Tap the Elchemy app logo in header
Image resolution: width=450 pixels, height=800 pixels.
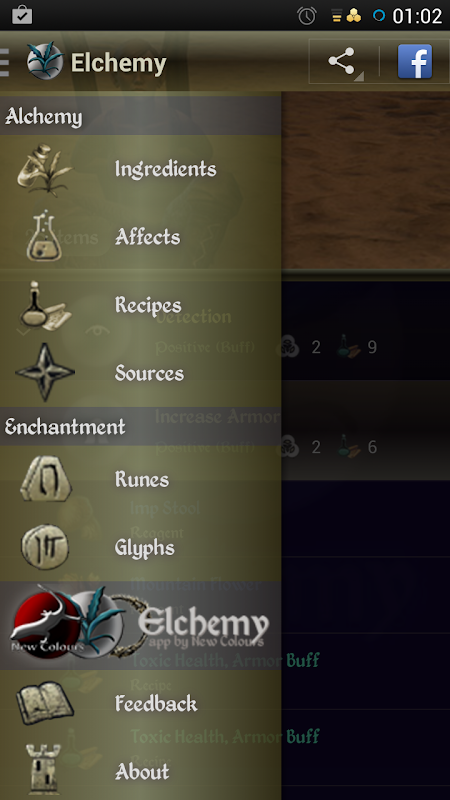pyautogui.click(x=45, y=61)
